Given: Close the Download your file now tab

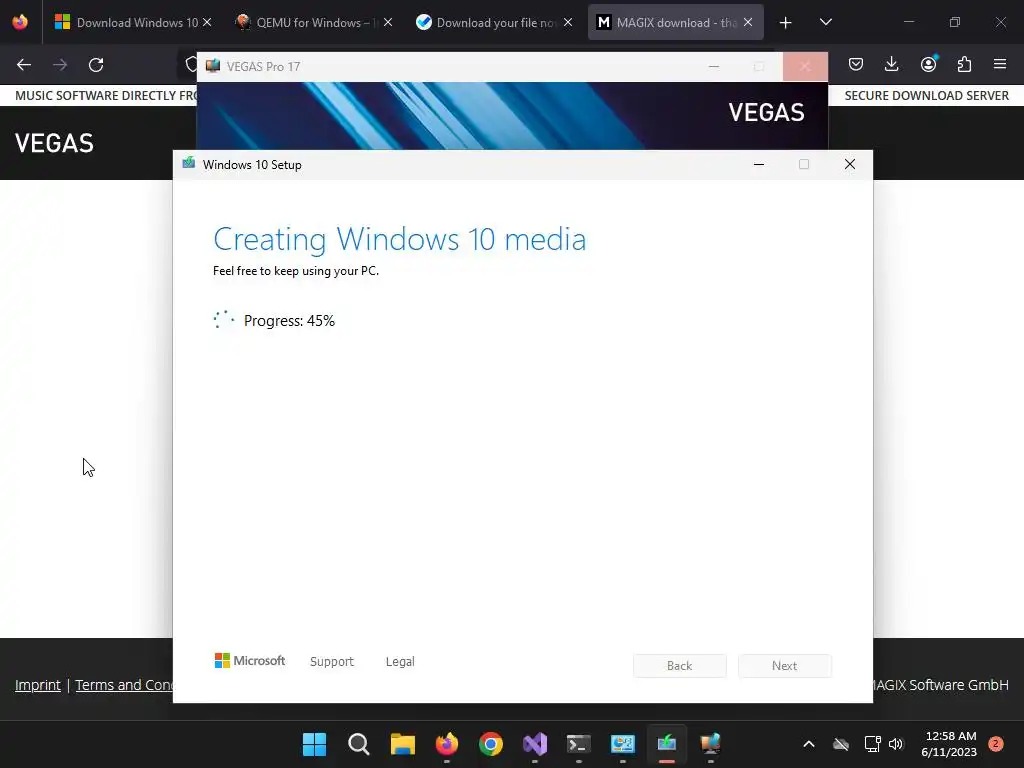Looking at the screenshot, I should (568, 22).
